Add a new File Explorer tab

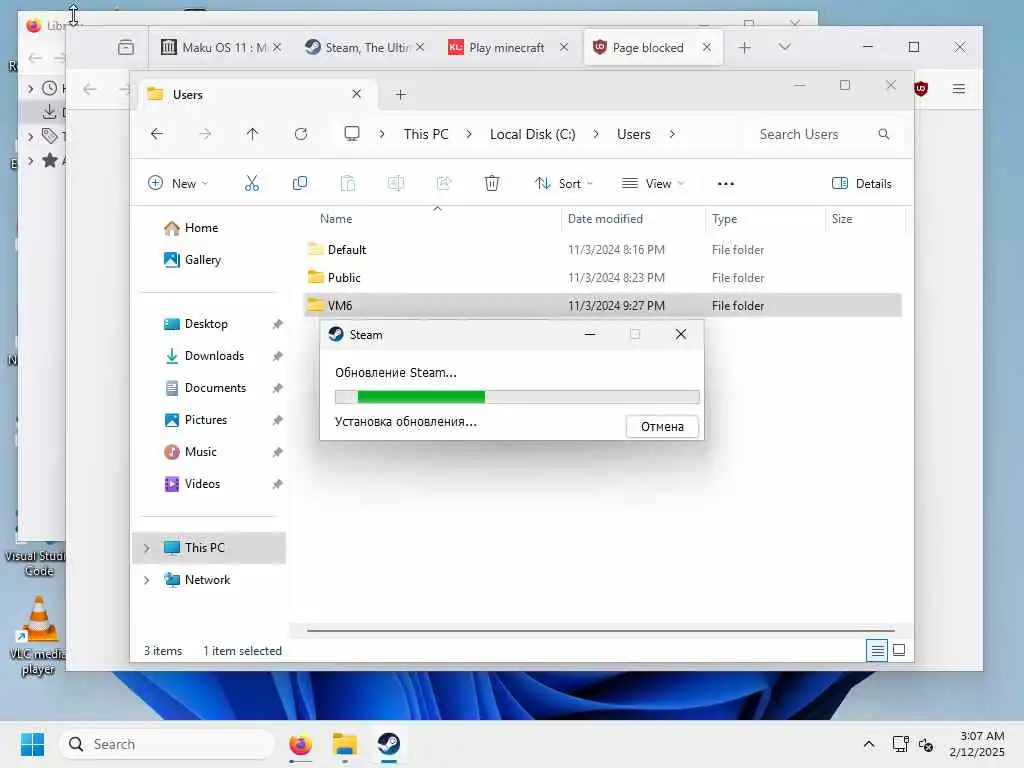[401, 95]
